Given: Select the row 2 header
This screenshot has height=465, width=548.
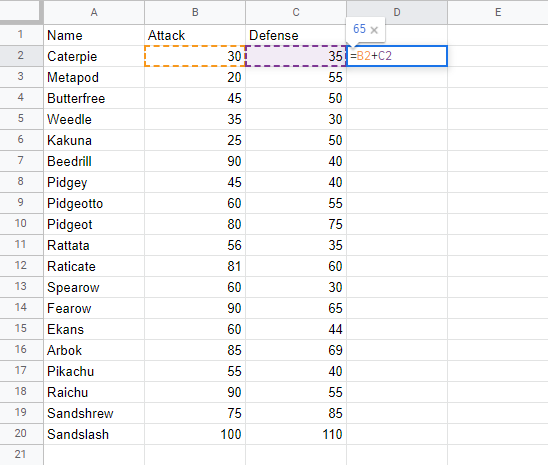Looking at the screenshot, I should coord(21,56).
